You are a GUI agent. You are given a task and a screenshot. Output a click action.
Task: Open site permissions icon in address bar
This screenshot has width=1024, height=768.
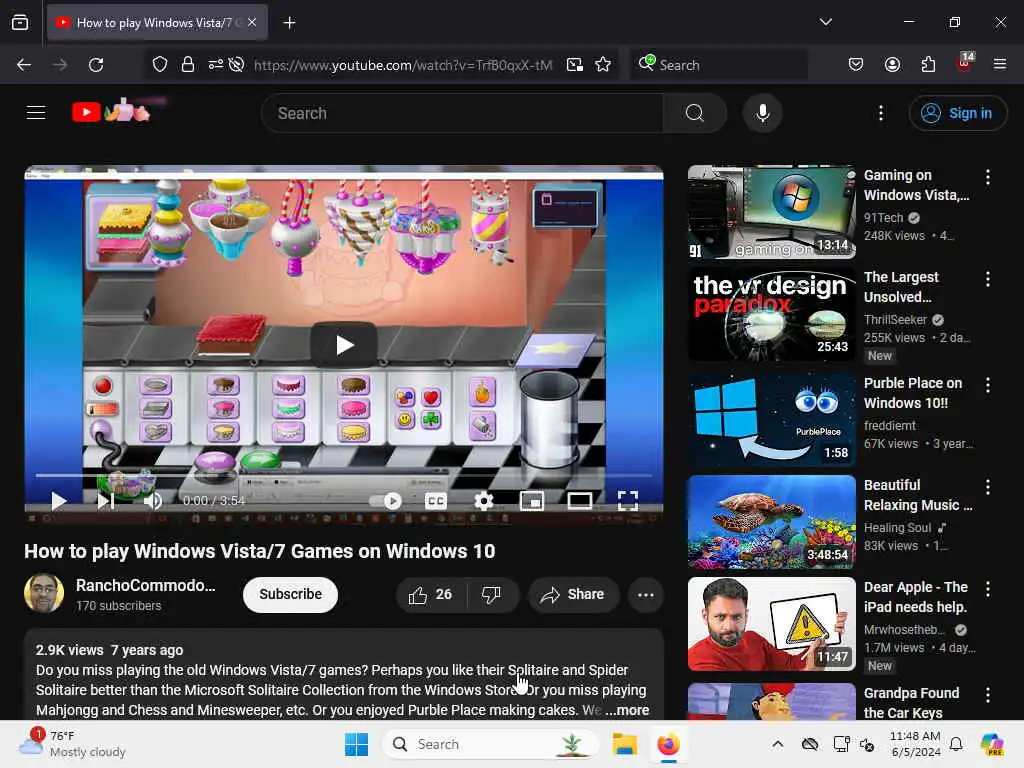[x=216, y=65]
